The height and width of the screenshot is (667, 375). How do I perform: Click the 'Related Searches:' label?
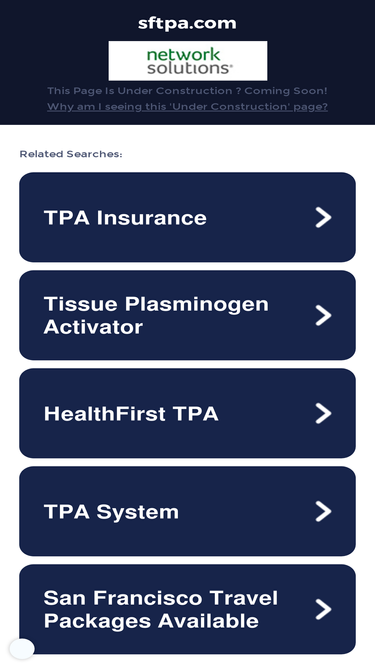coord(71,154)
